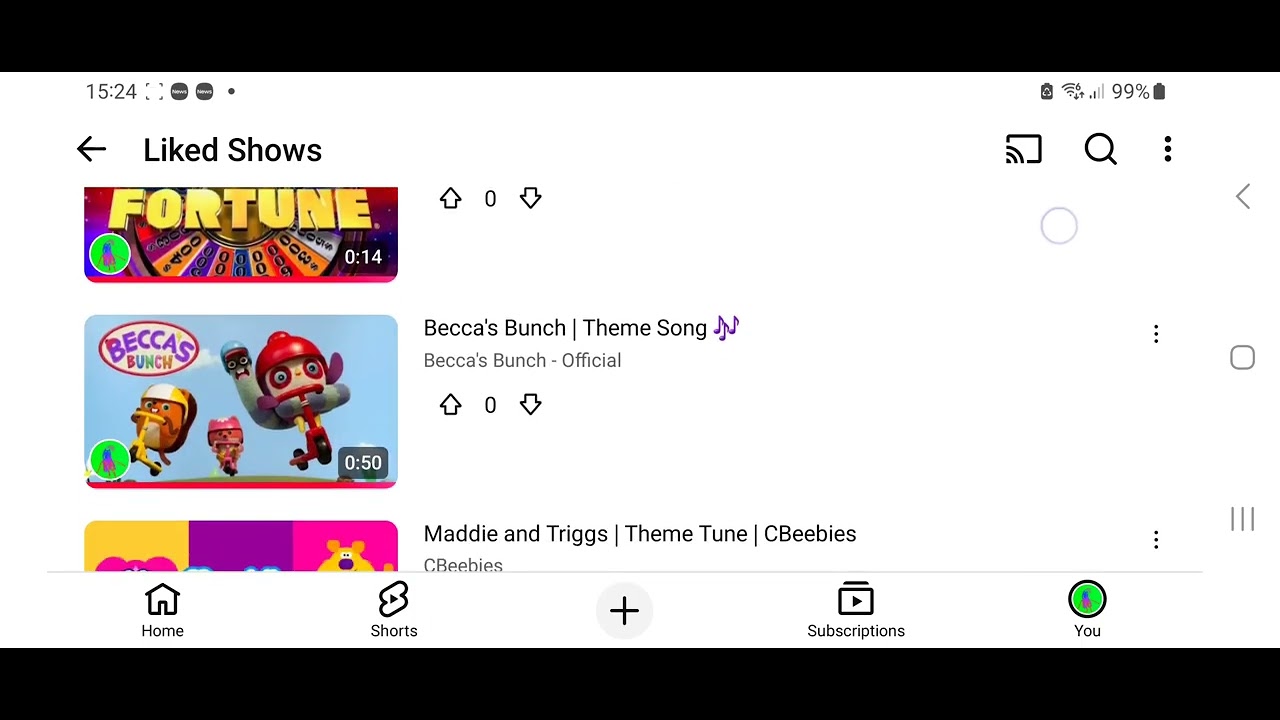The height and width of the screenshot is (720, 1280).
Task: Downvote the Becca's Bunch Theme Song video
Action: click(530, 405)
